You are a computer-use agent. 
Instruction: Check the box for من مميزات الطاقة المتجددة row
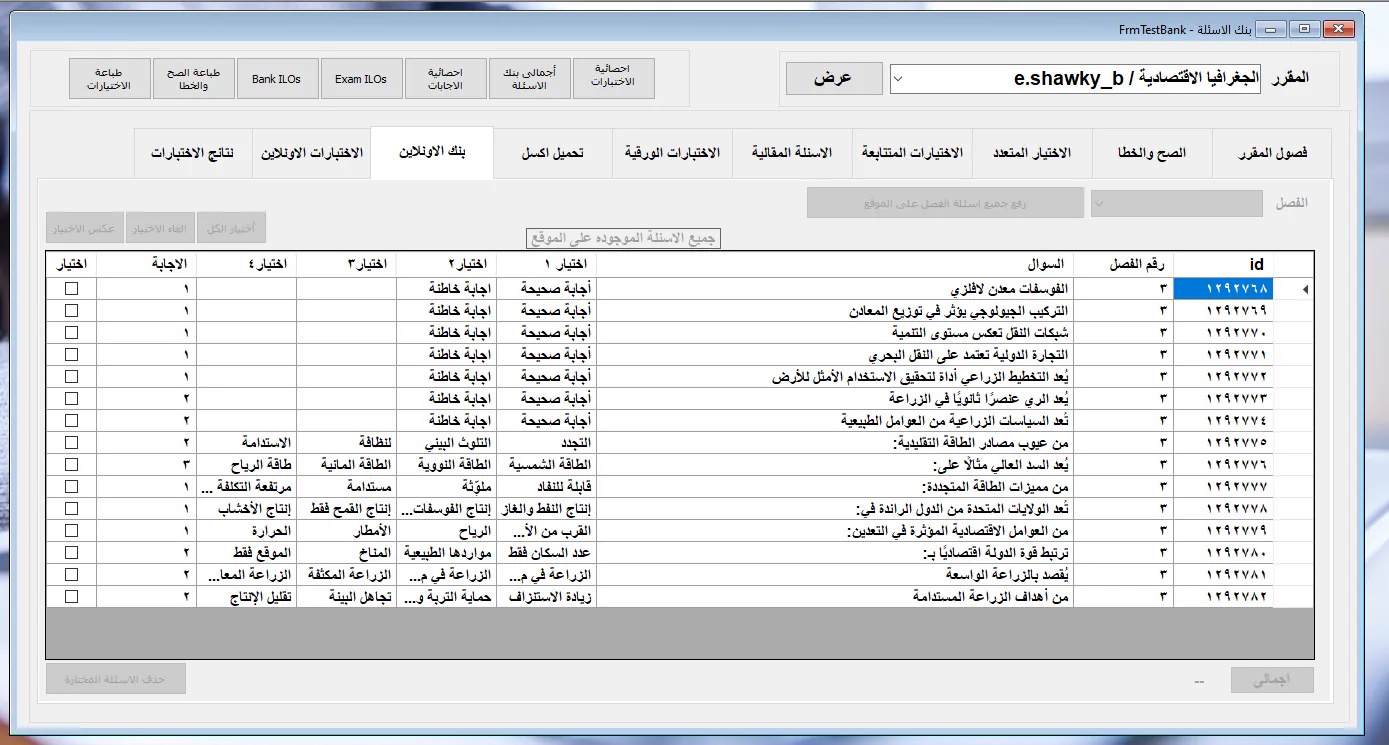[x=71, y=486]
